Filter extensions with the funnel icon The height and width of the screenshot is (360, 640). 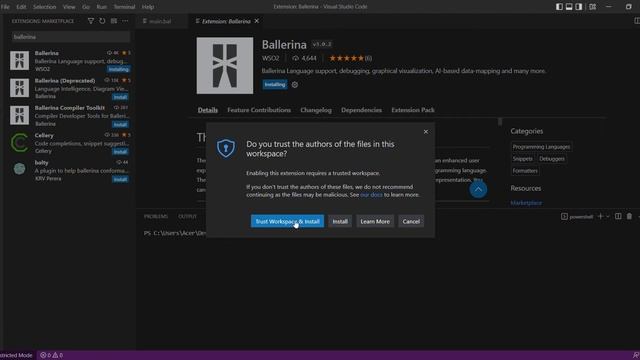(x=91, y=21)
